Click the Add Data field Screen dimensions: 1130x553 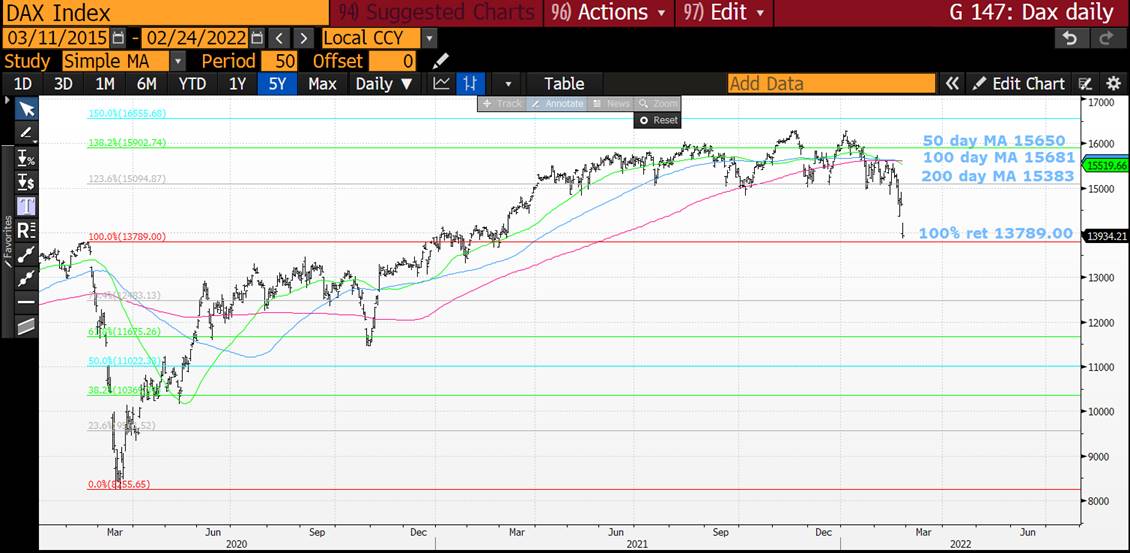[831, 84]
